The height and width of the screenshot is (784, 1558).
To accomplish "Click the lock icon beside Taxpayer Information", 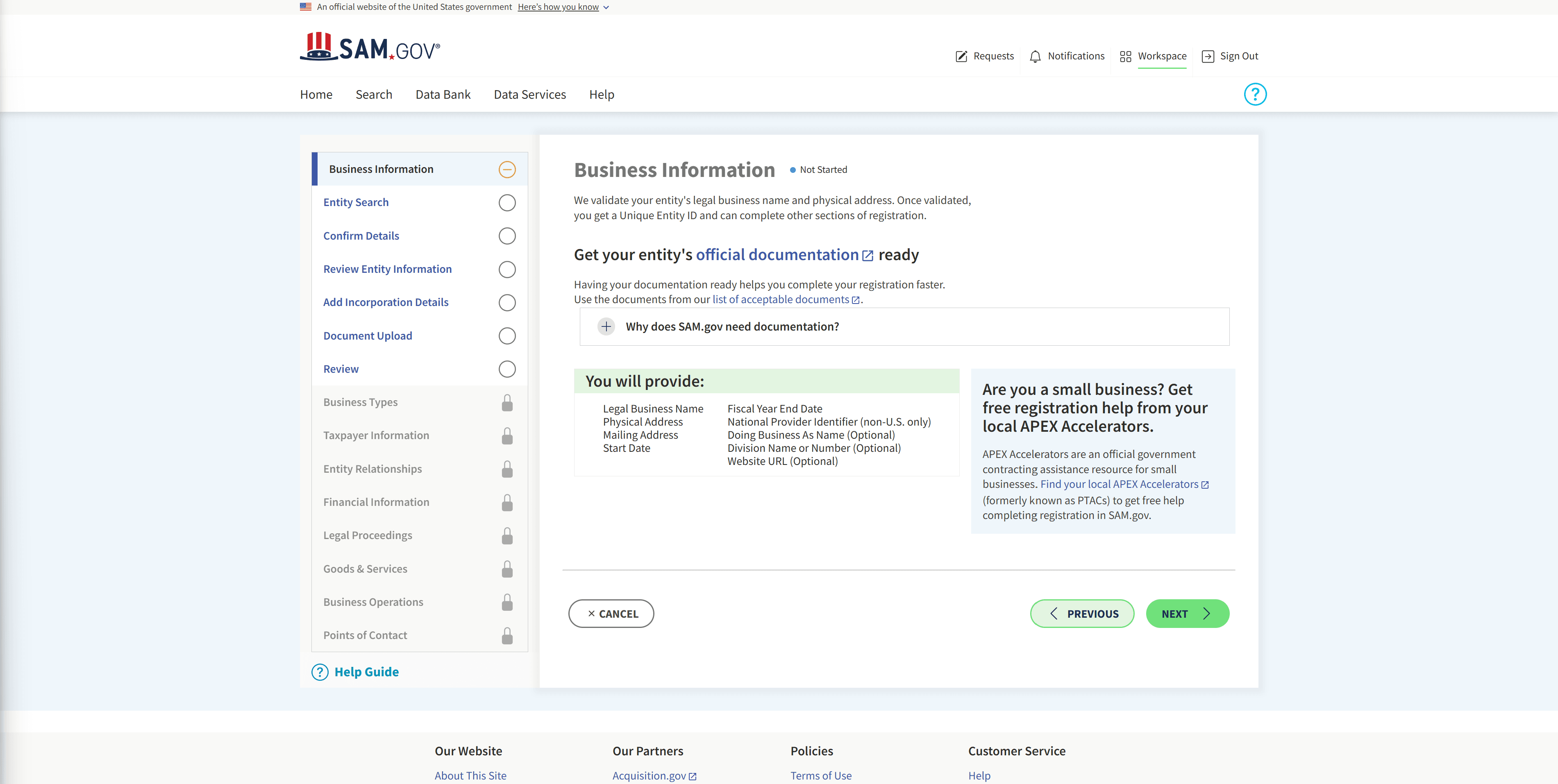I will (x=507, y=436).
